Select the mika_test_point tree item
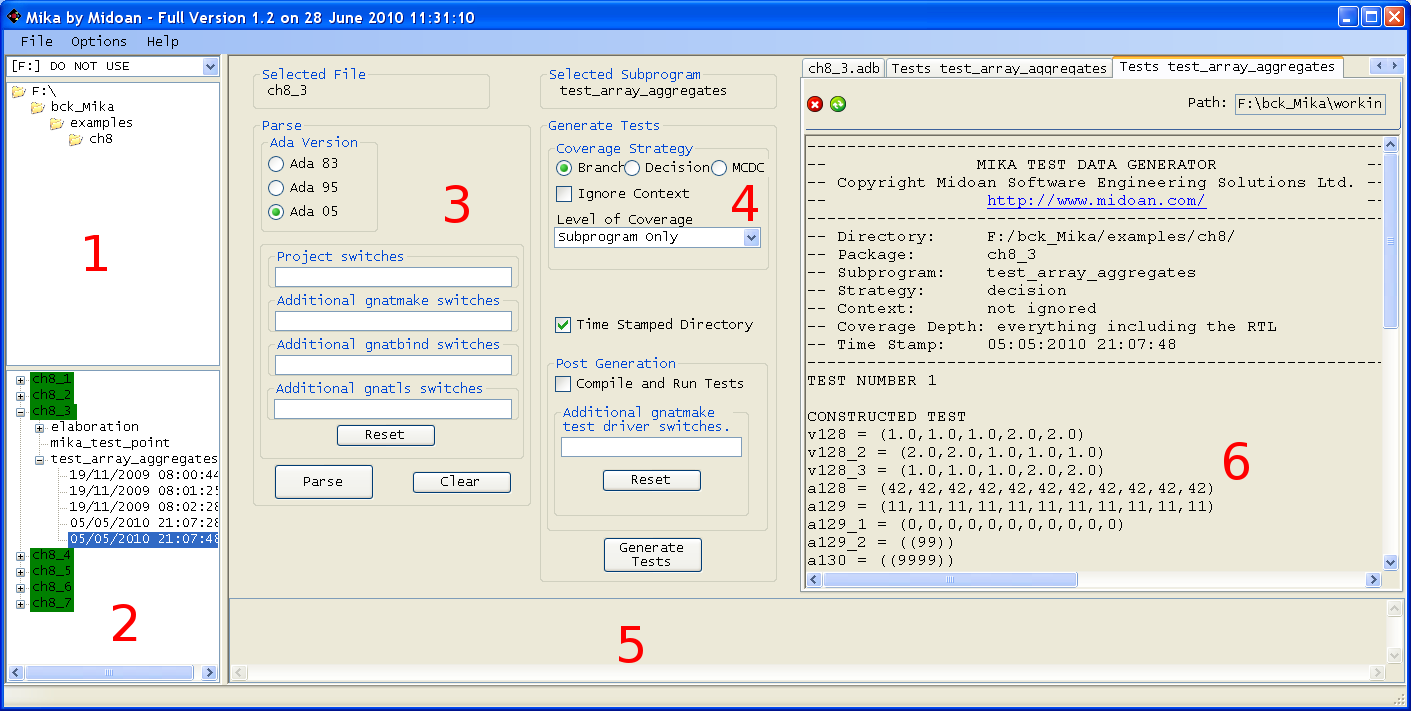The image size is (1411, 711). tap(110, 443)
